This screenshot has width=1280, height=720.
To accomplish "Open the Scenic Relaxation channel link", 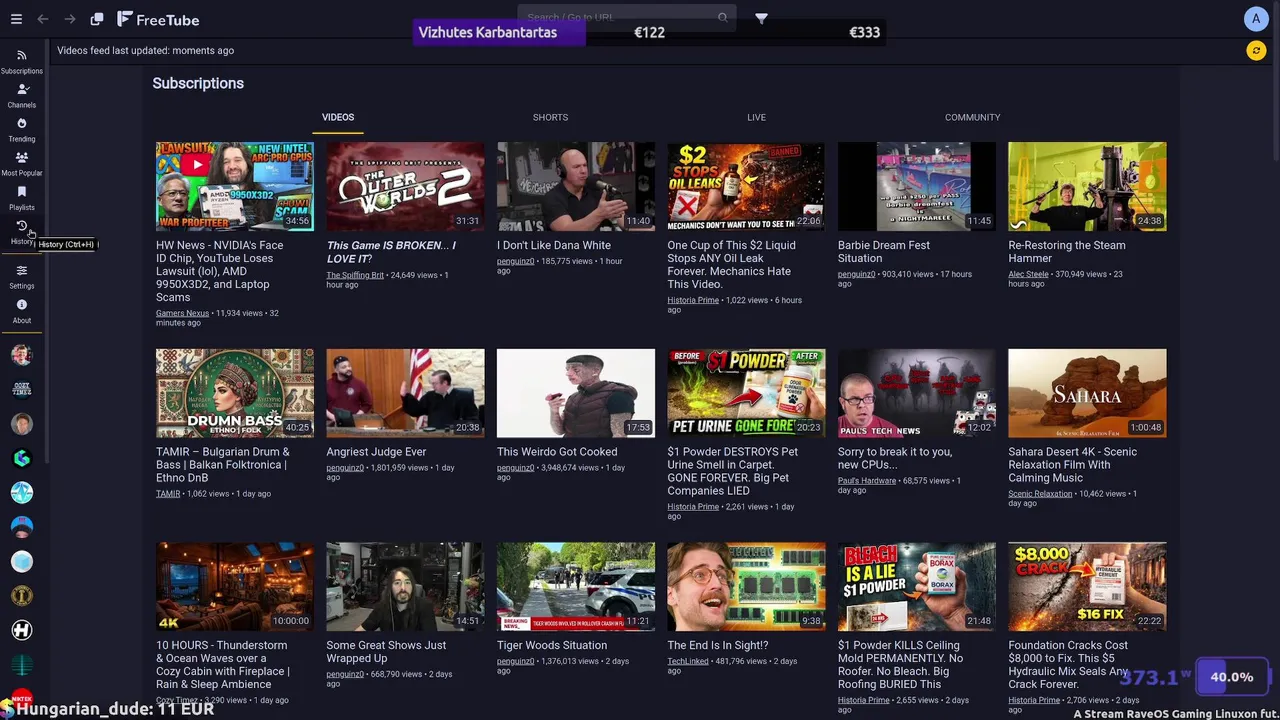I will pyautogui.click(x=1040, y=494).
